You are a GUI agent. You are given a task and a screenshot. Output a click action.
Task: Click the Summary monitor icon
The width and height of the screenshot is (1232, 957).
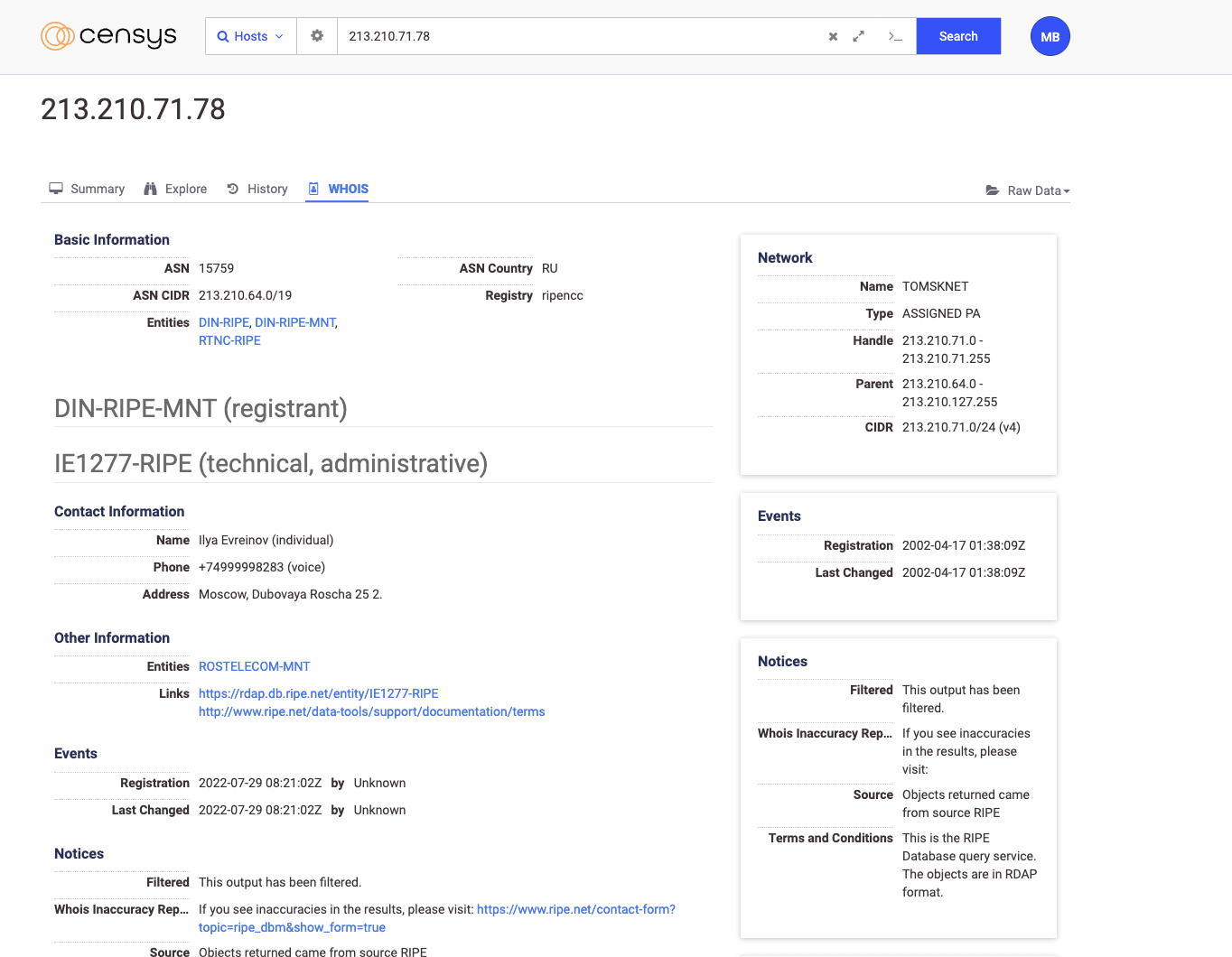pos(56,189)
